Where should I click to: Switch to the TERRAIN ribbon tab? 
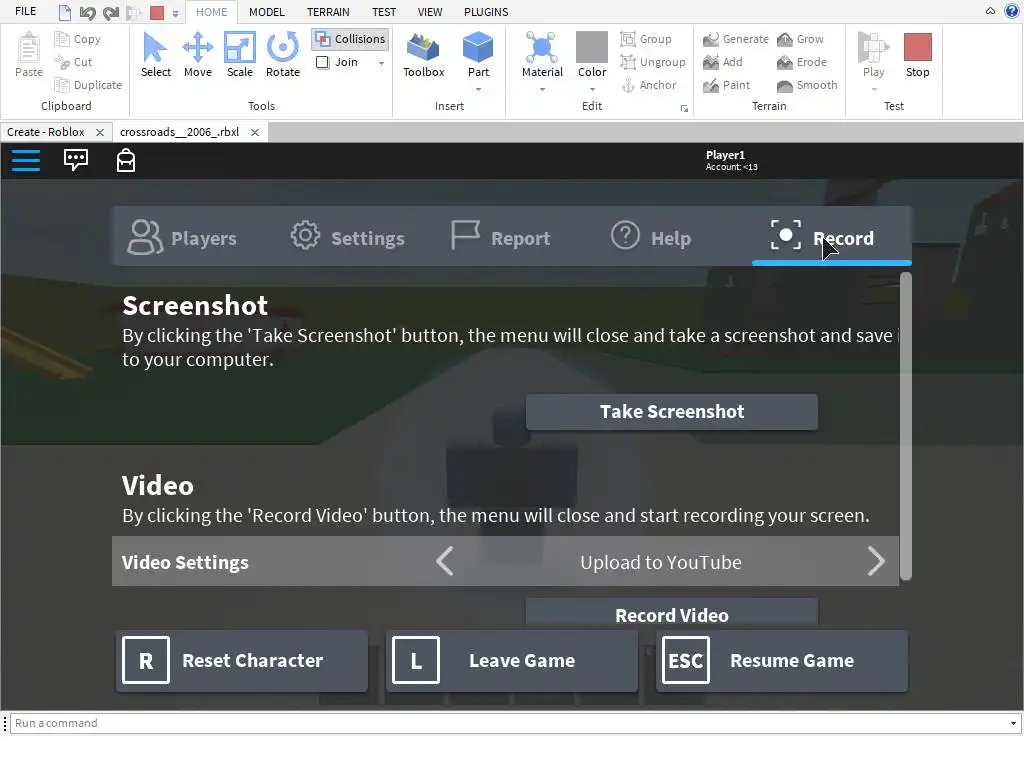[x=328, y=12]
